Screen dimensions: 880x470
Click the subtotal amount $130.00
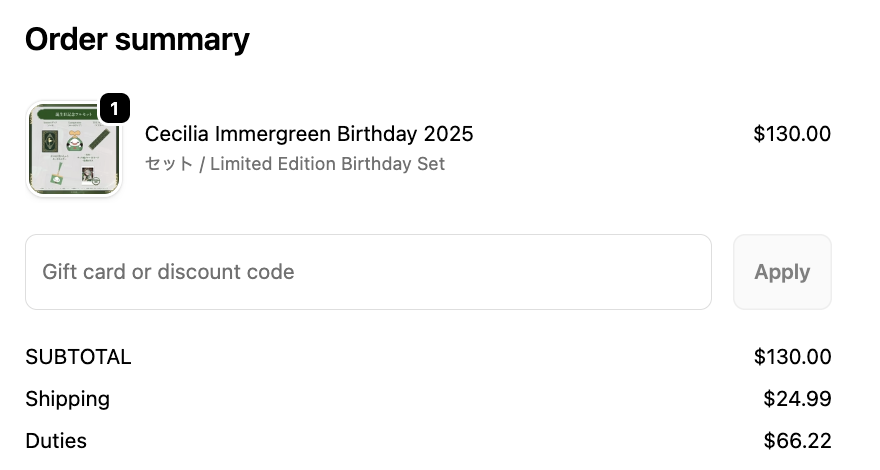791,357
